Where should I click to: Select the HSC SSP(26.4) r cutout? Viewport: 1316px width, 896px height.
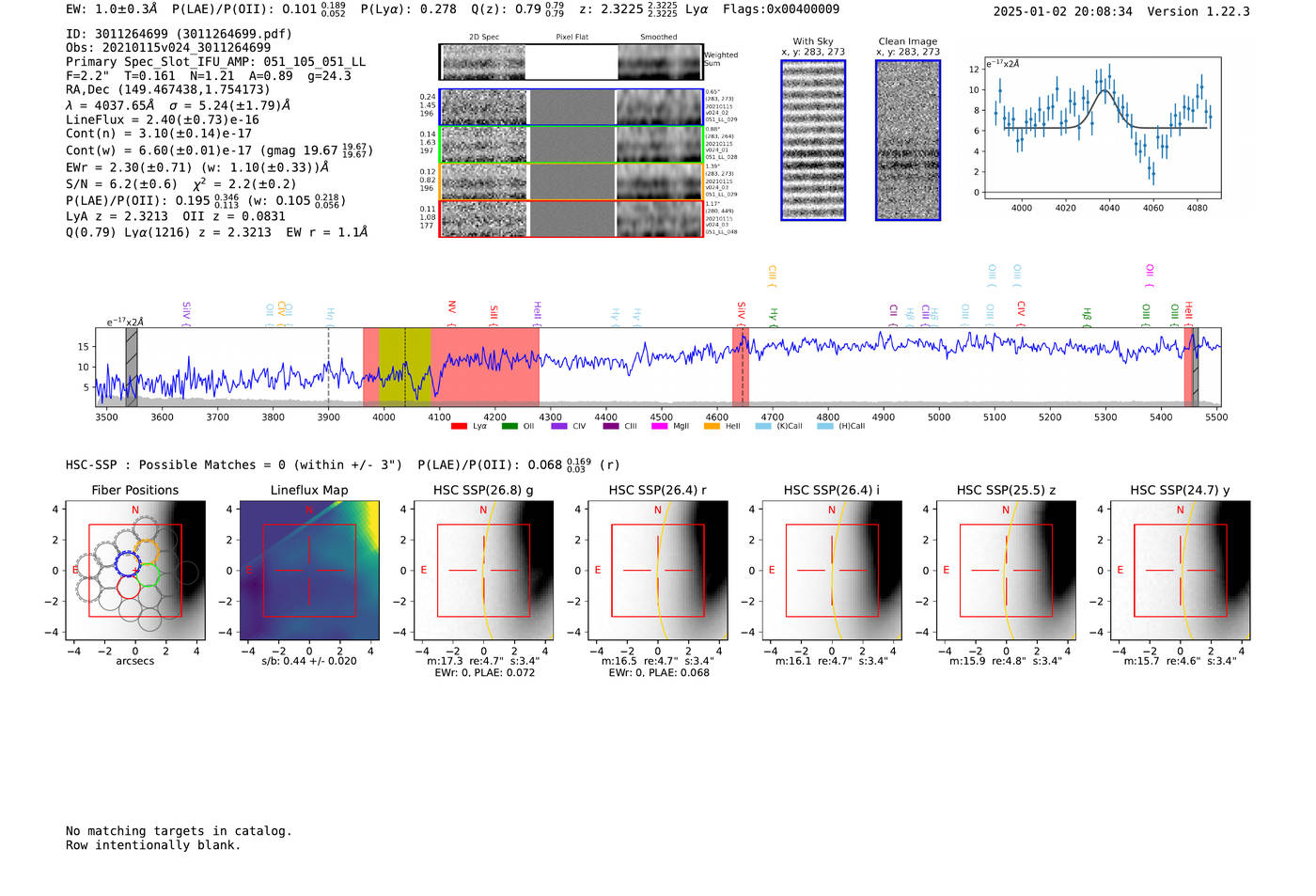click(658, 571)
